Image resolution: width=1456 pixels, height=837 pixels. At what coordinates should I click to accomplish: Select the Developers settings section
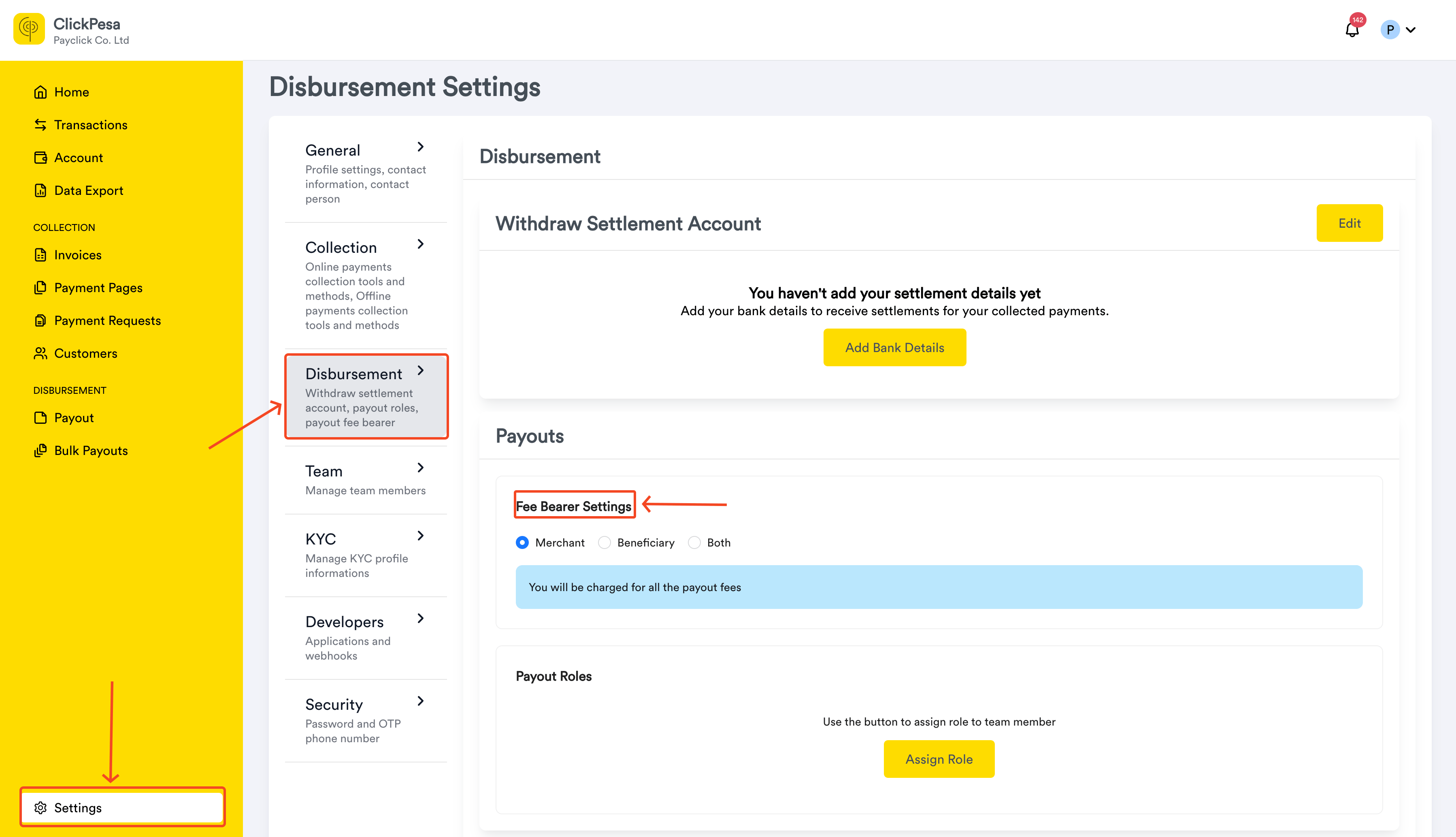click(366, 638)
